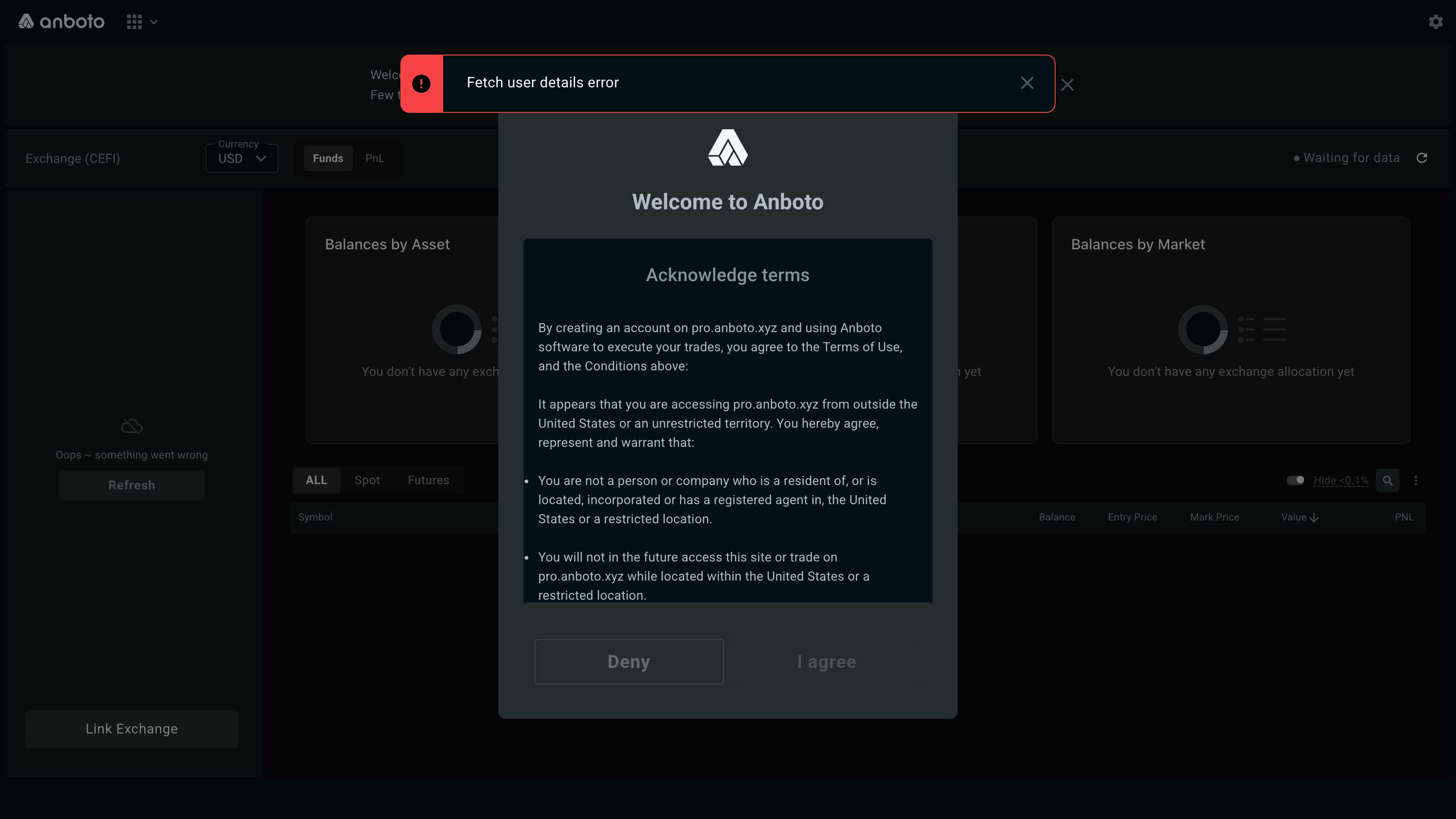Select the ALL positions tab
Viewport: 1456px width, 819px height.
coord(316,480)
